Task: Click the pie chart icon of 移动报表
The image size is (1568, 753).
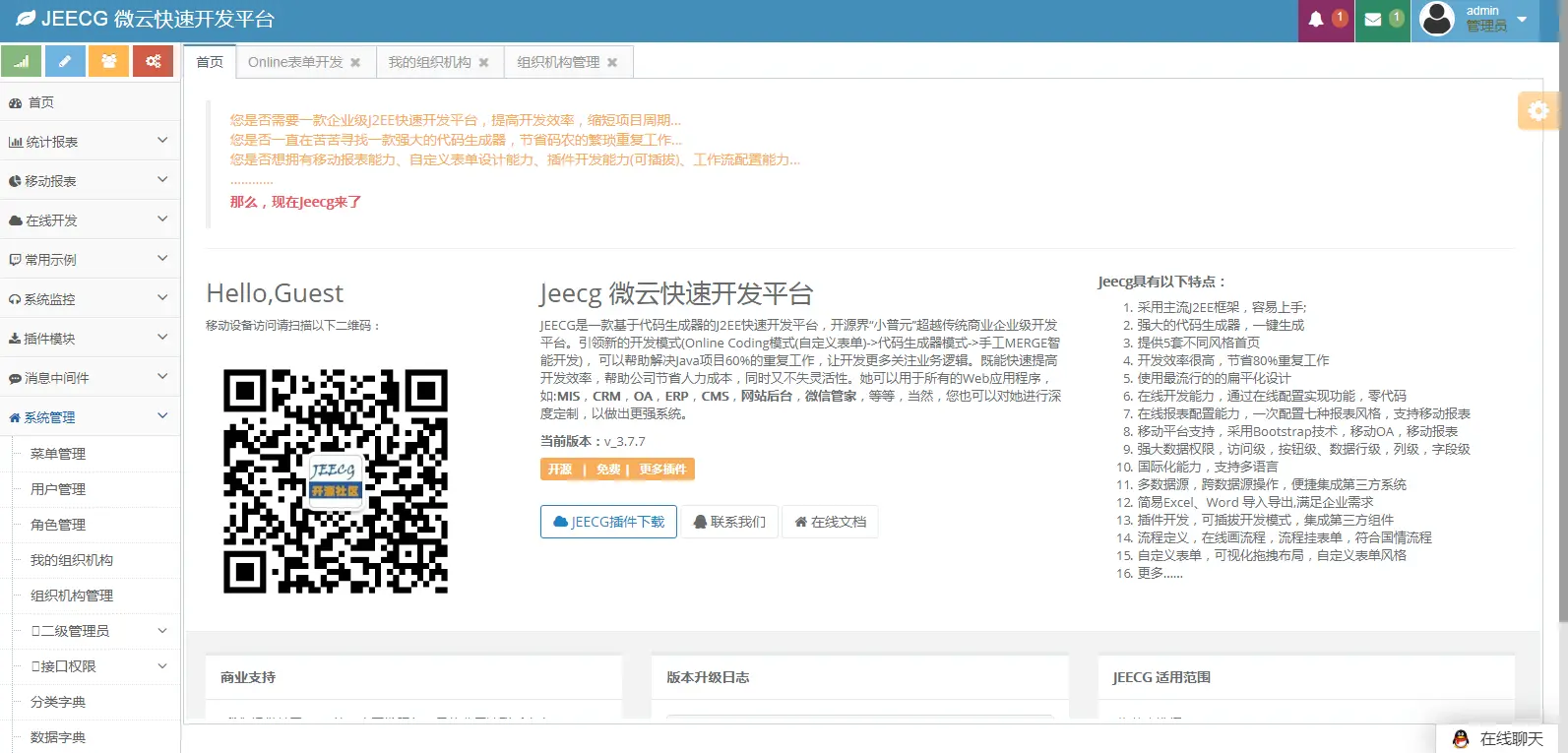Action: (x=15, y=181)
